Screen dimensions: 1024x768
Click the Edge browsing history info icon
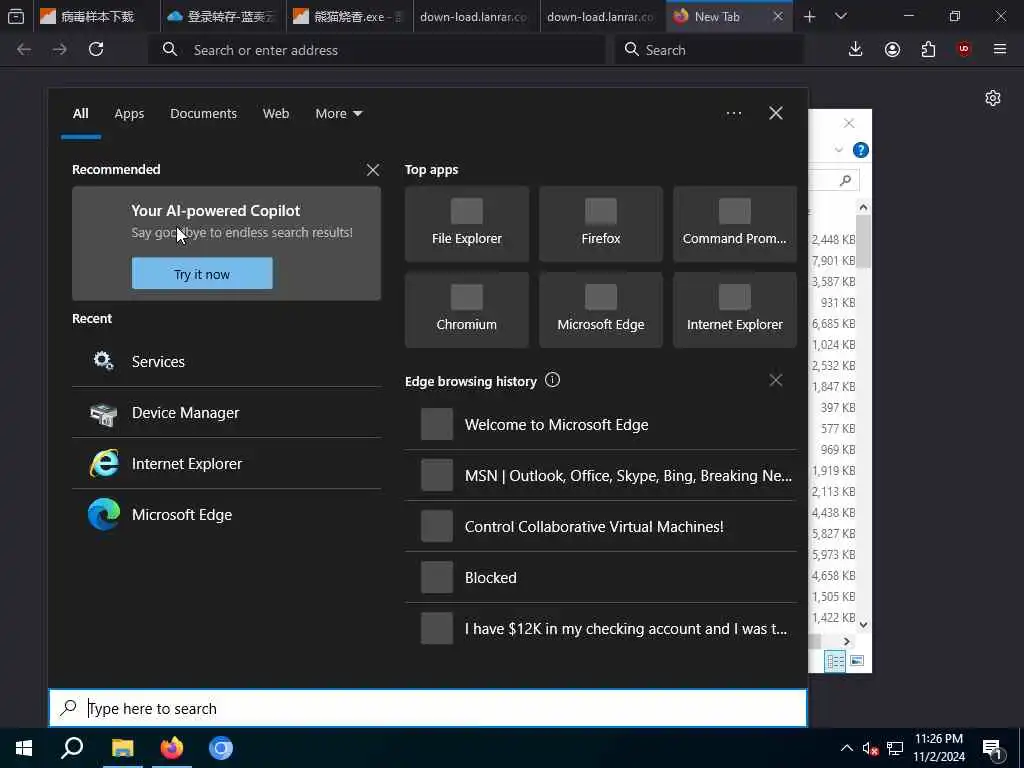coord(552,380)
